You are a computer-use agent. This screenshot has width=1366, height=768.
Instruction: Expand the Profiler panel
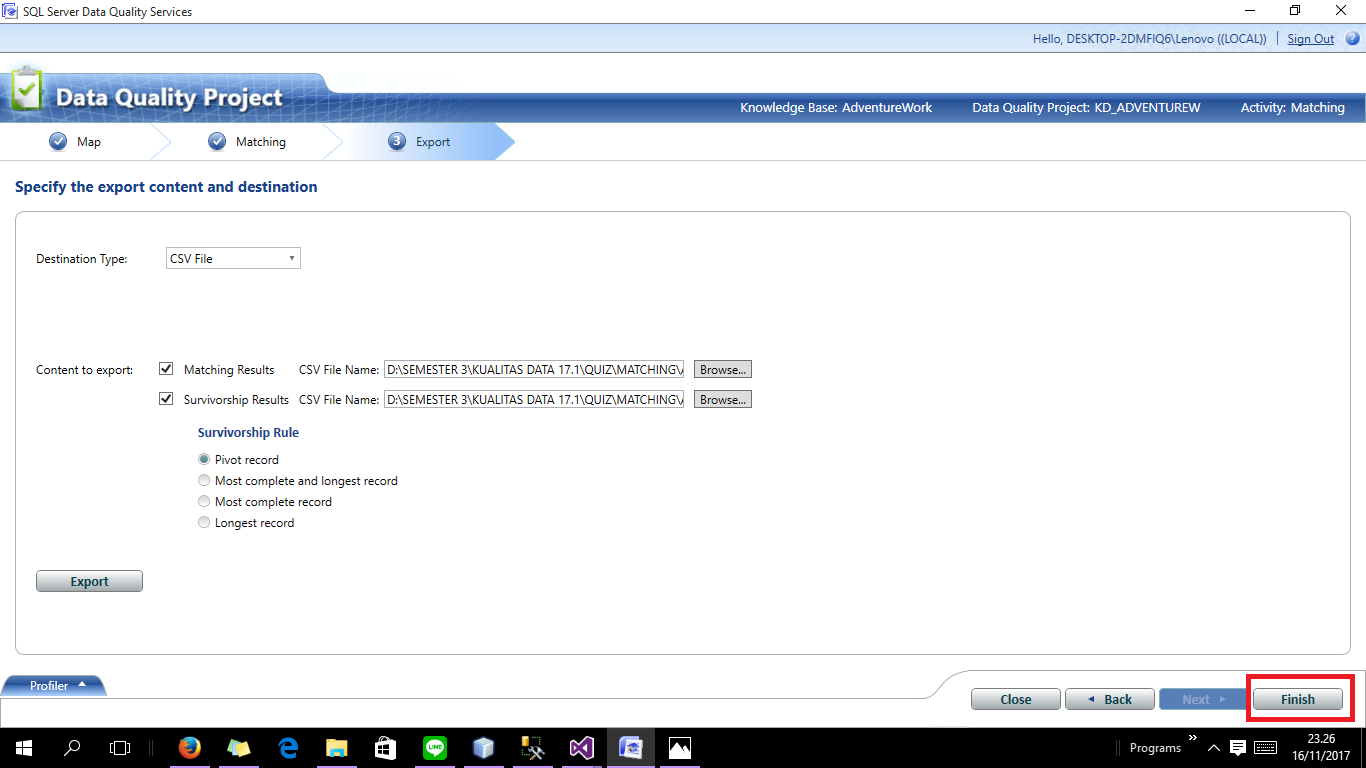click(x=53, y=686)
